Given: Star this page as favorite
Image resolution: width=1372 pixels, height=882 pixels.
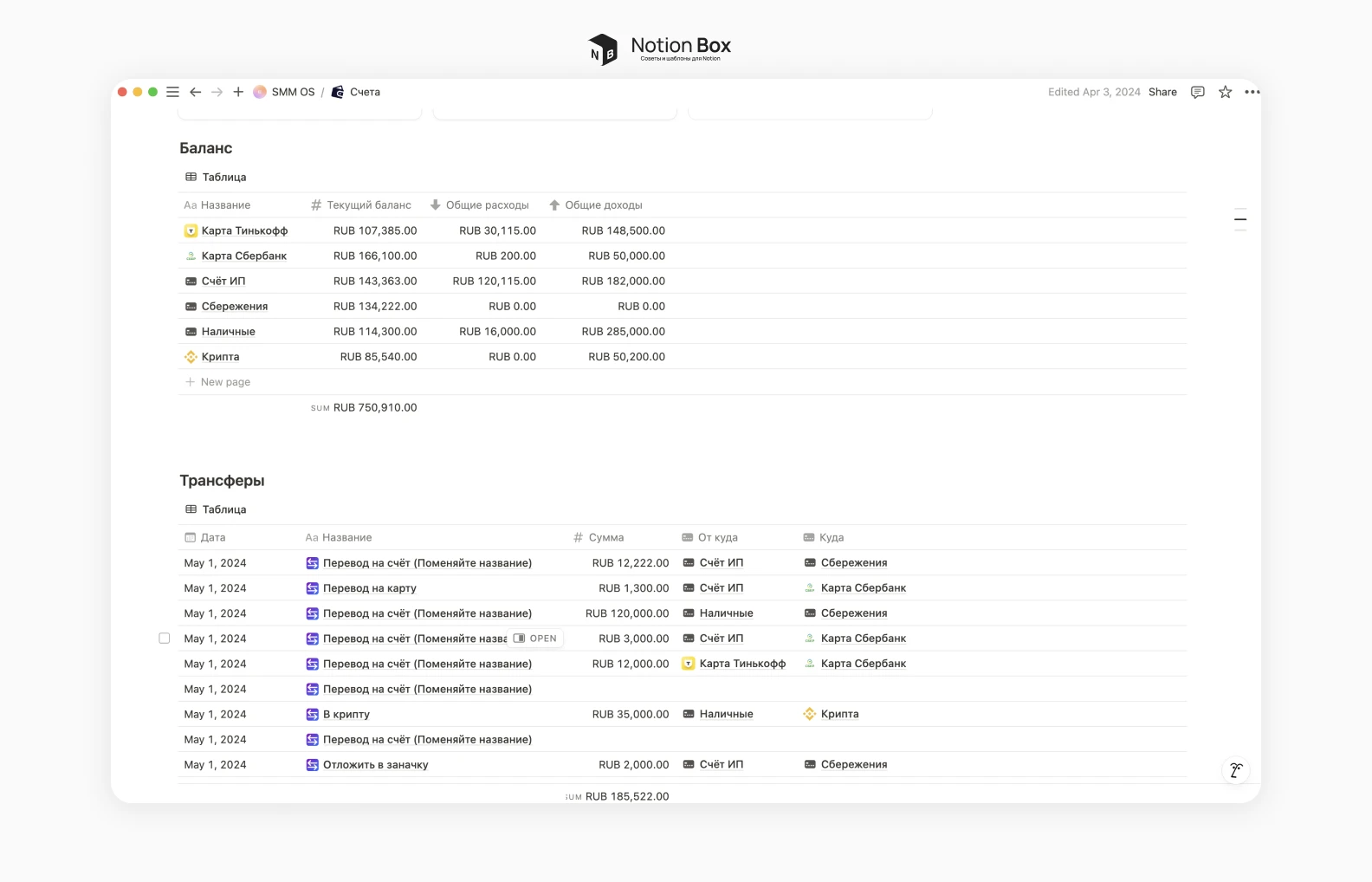Looking at the screenshot, I should [x=1225, y=92].
